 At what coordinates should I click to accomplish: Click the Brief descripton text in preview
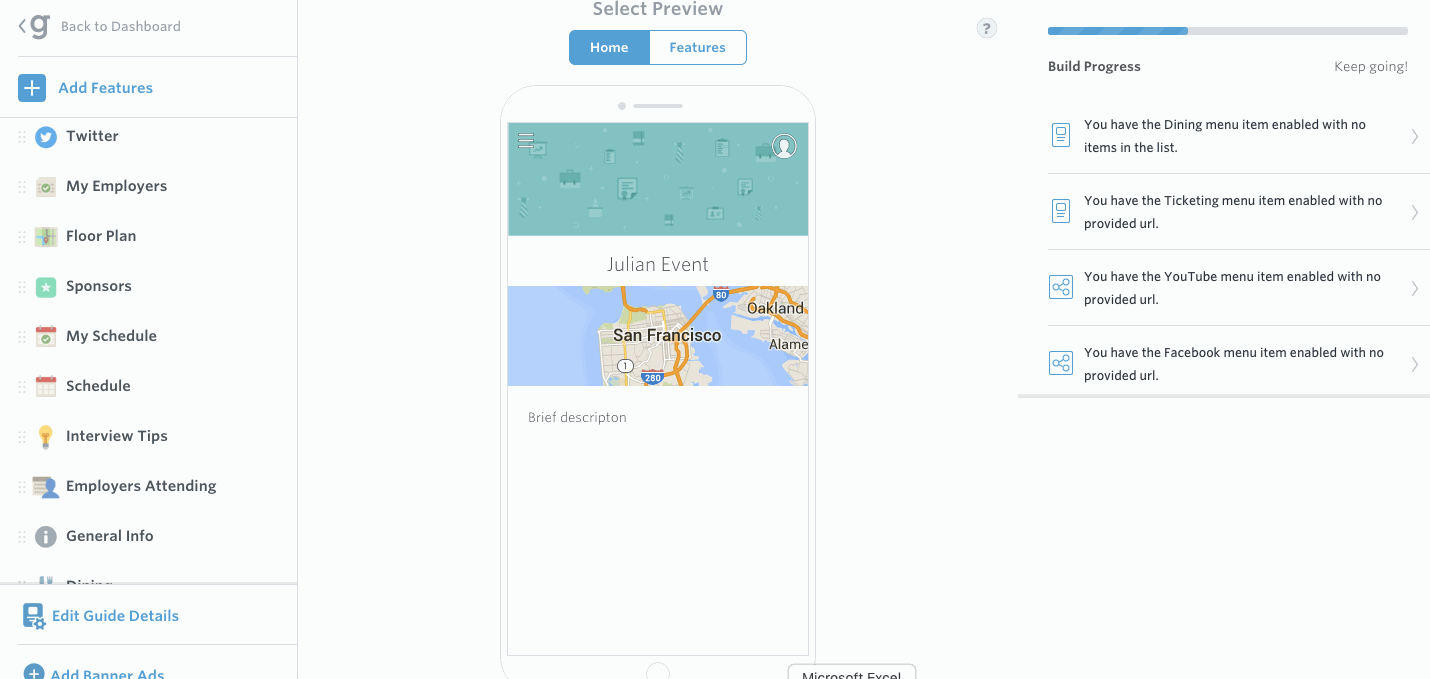(577, 418)
